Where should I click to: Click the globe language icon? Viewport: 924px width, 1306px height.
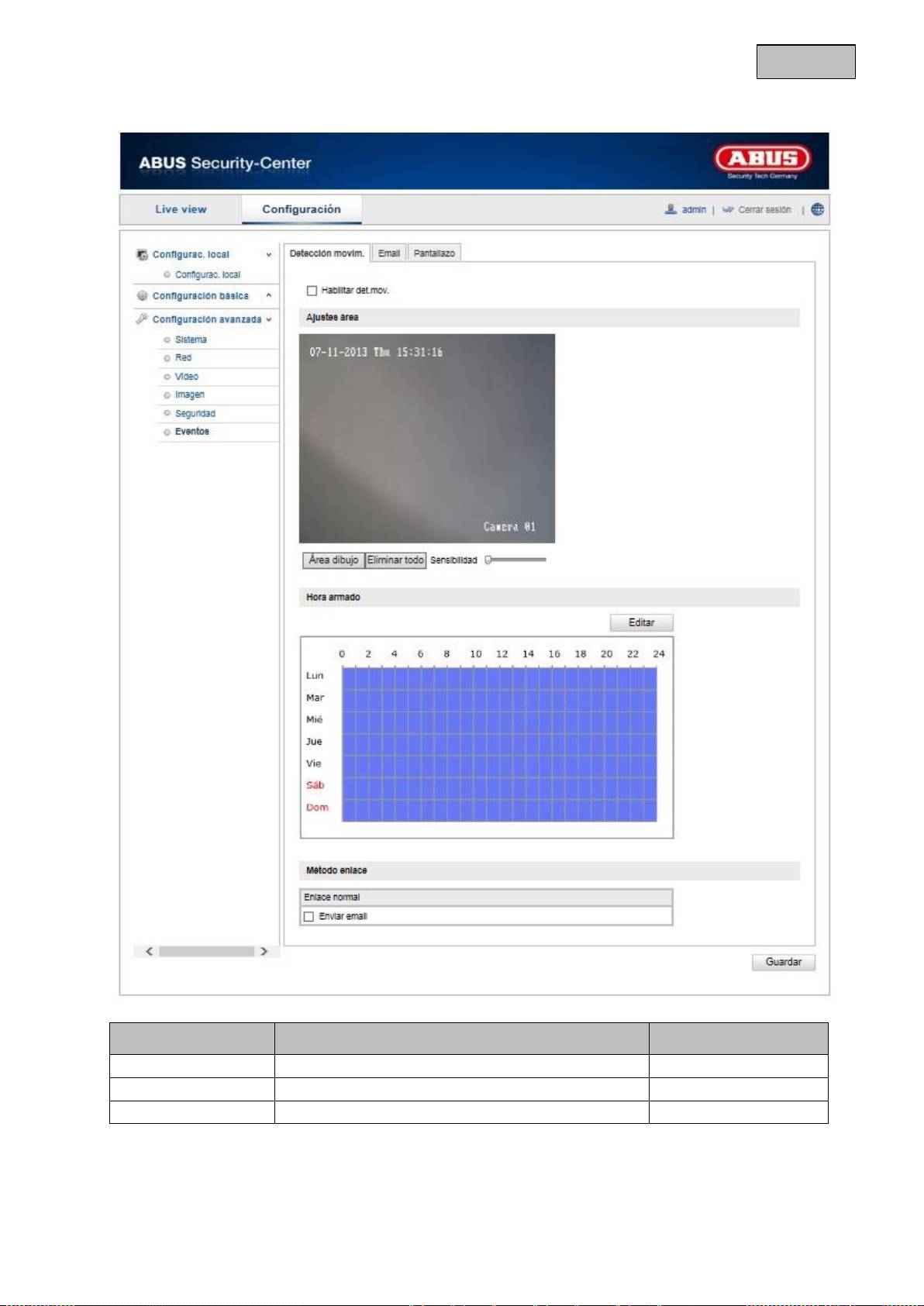pos(817,209)
